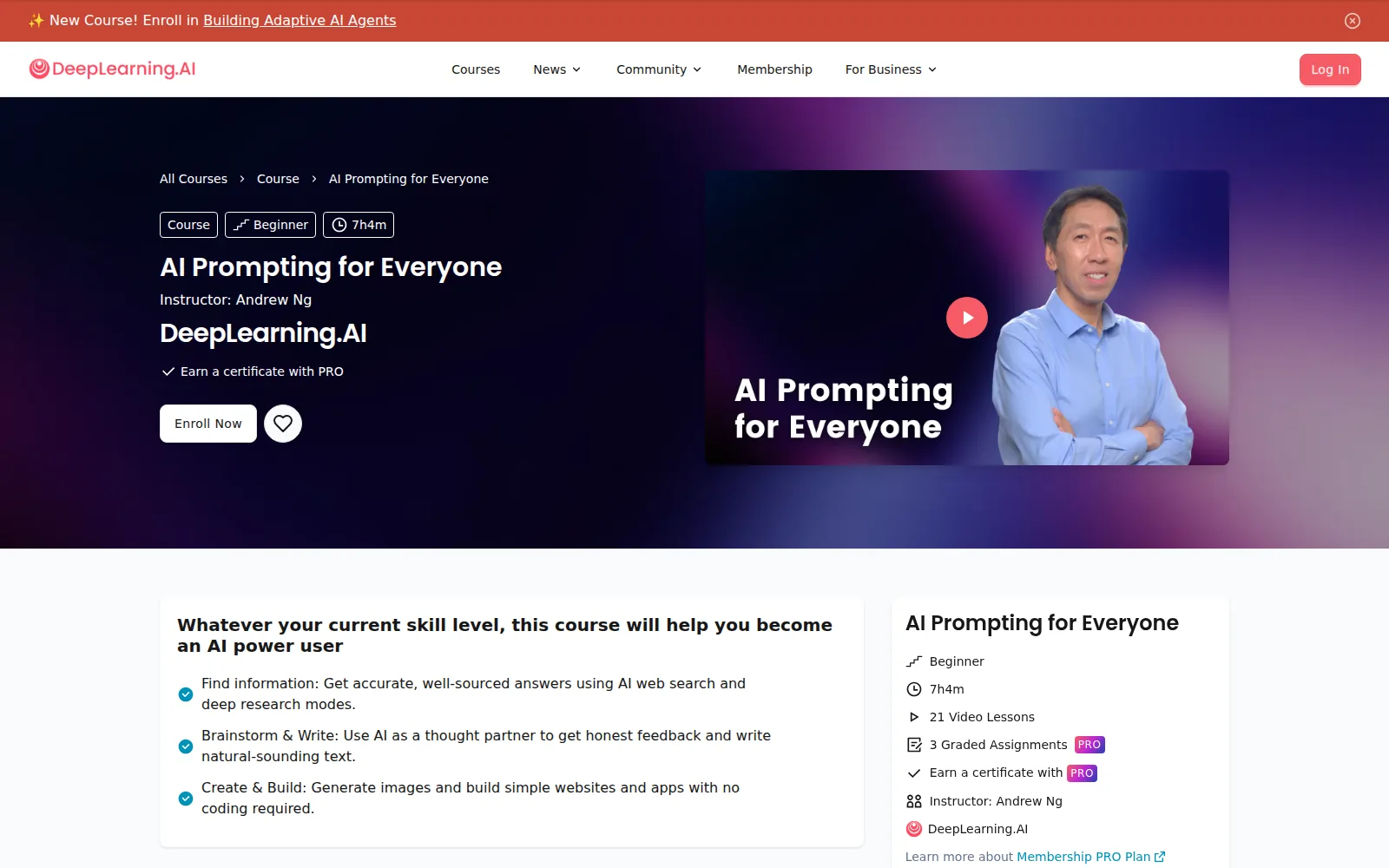The image size is (1389, 868).
Task: Open the Membership PRO Plan link
Action: tap(1090, 857)
